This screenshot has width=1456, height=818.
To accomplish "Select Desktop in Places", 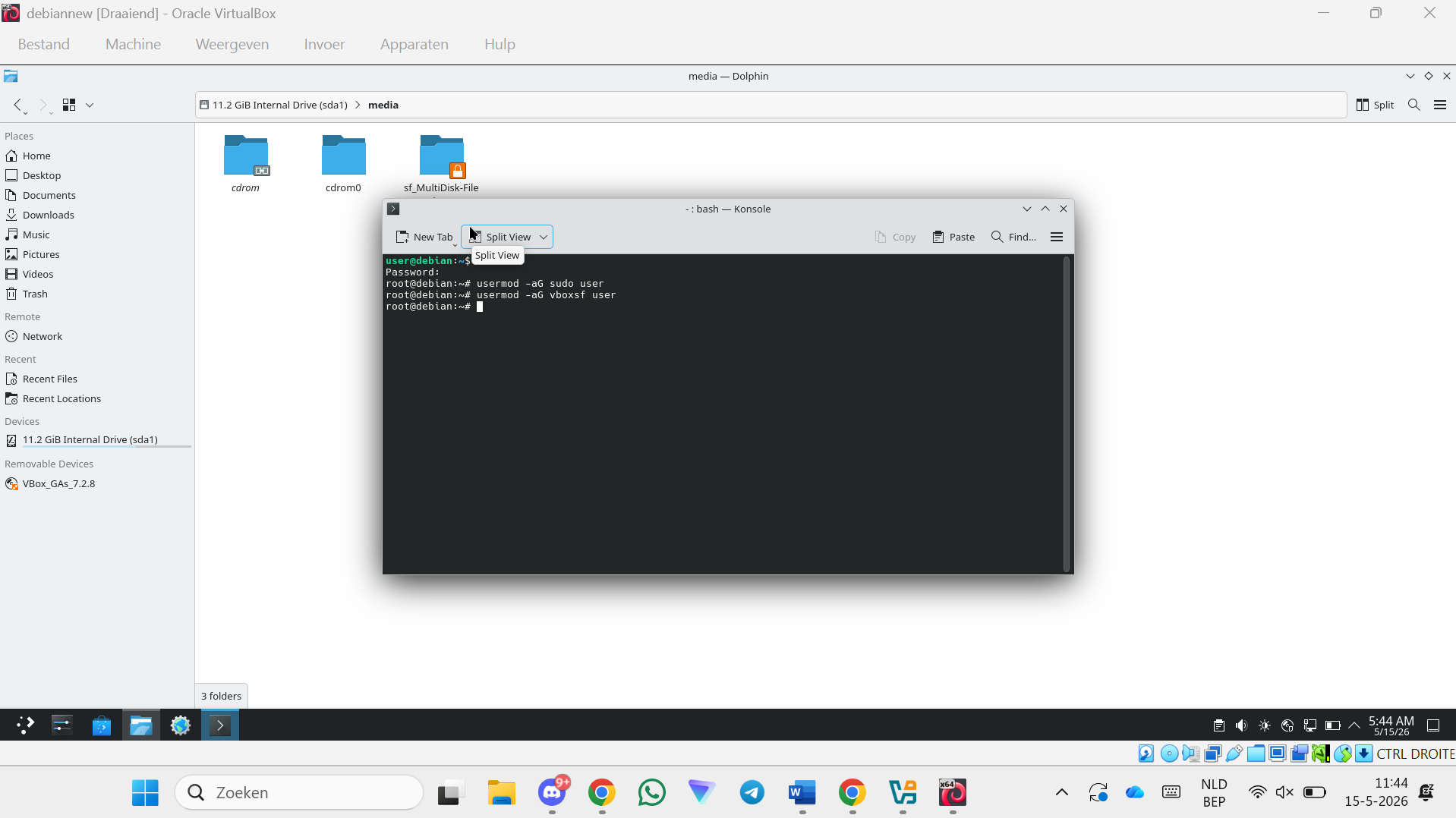I will [42, 175].
